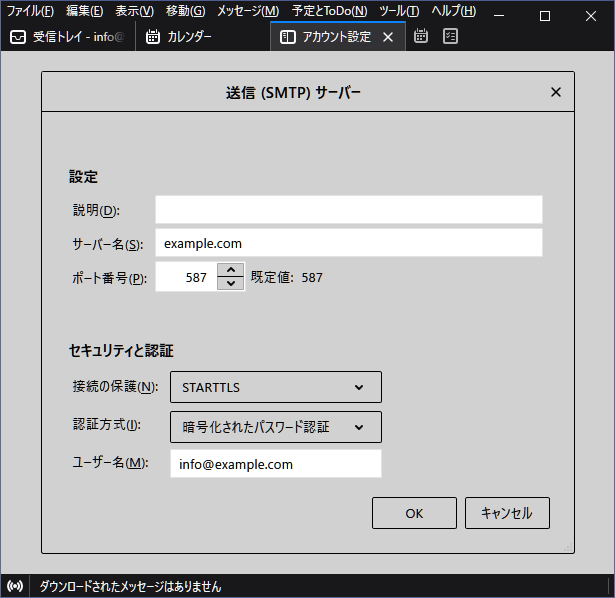Open the 表示 menu
The width and height of the screenshot is (615, 598).
134,11
